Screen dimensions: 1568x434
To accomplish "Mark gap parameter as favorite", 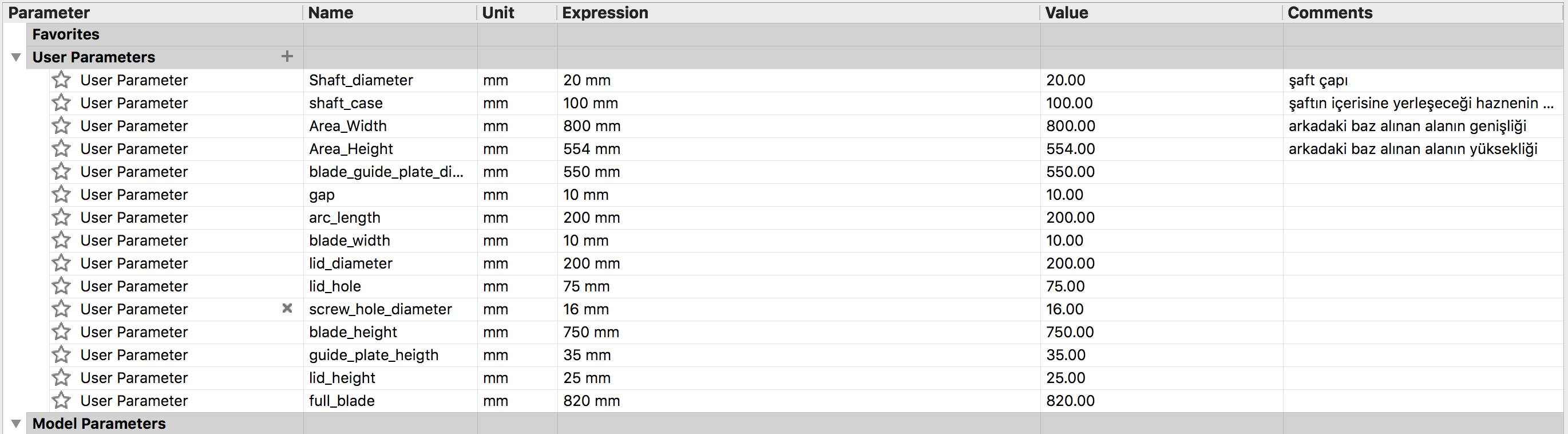I will pyautogui.click(x=61, y=195).
